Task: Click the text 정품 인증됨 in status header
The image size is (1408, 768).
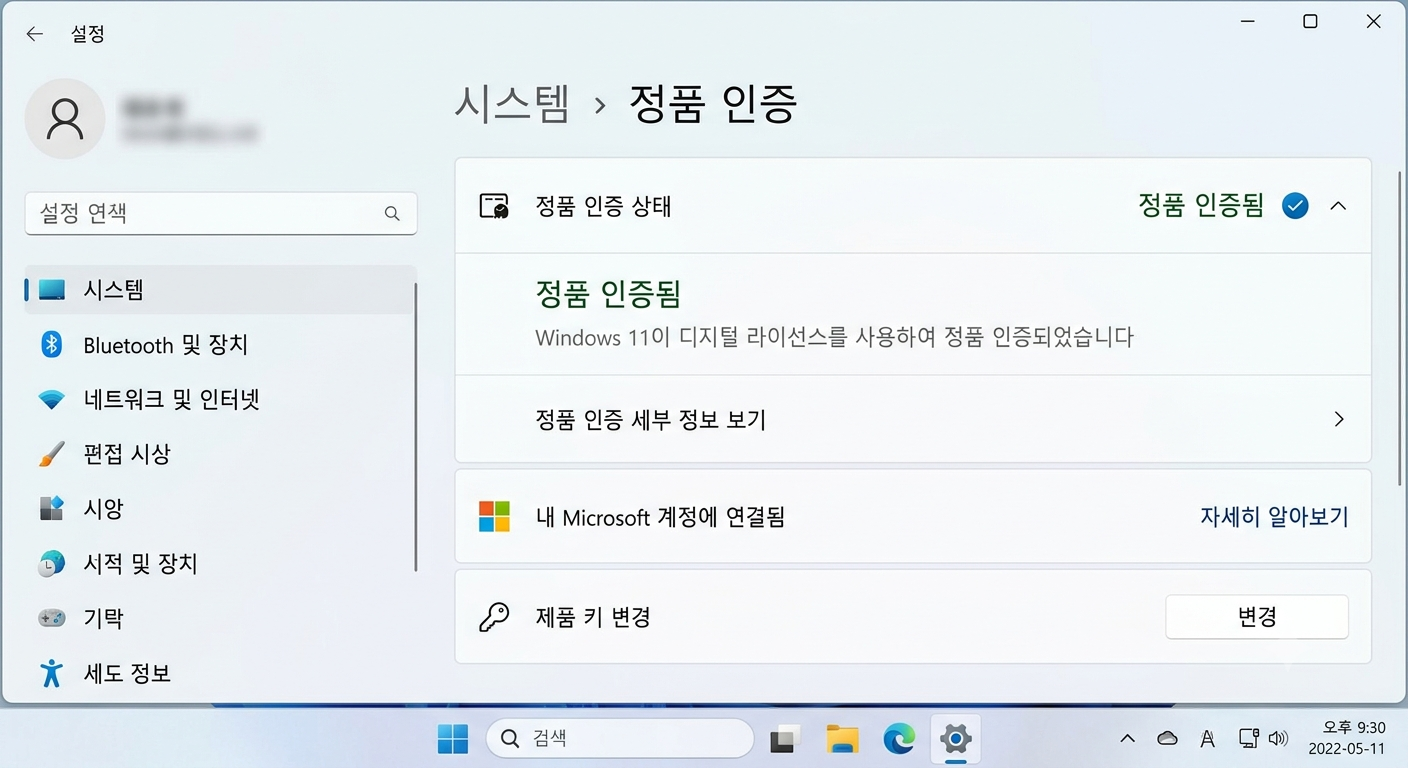Action: [x=1201, y=206]
